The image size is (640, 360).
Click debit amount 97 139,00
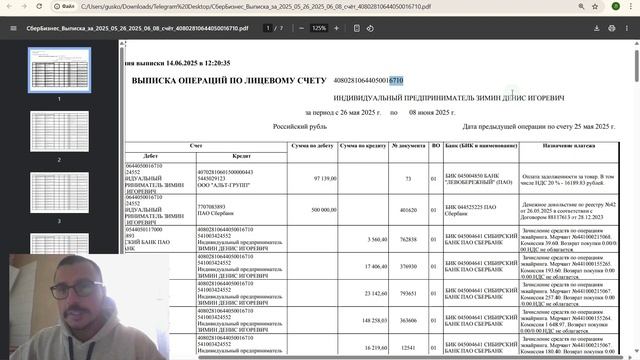[325, 178]
